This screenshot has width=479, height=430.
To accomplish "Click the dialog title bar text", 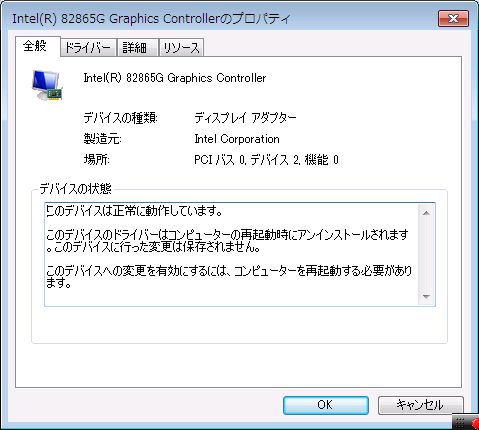I will coord(151,18).
